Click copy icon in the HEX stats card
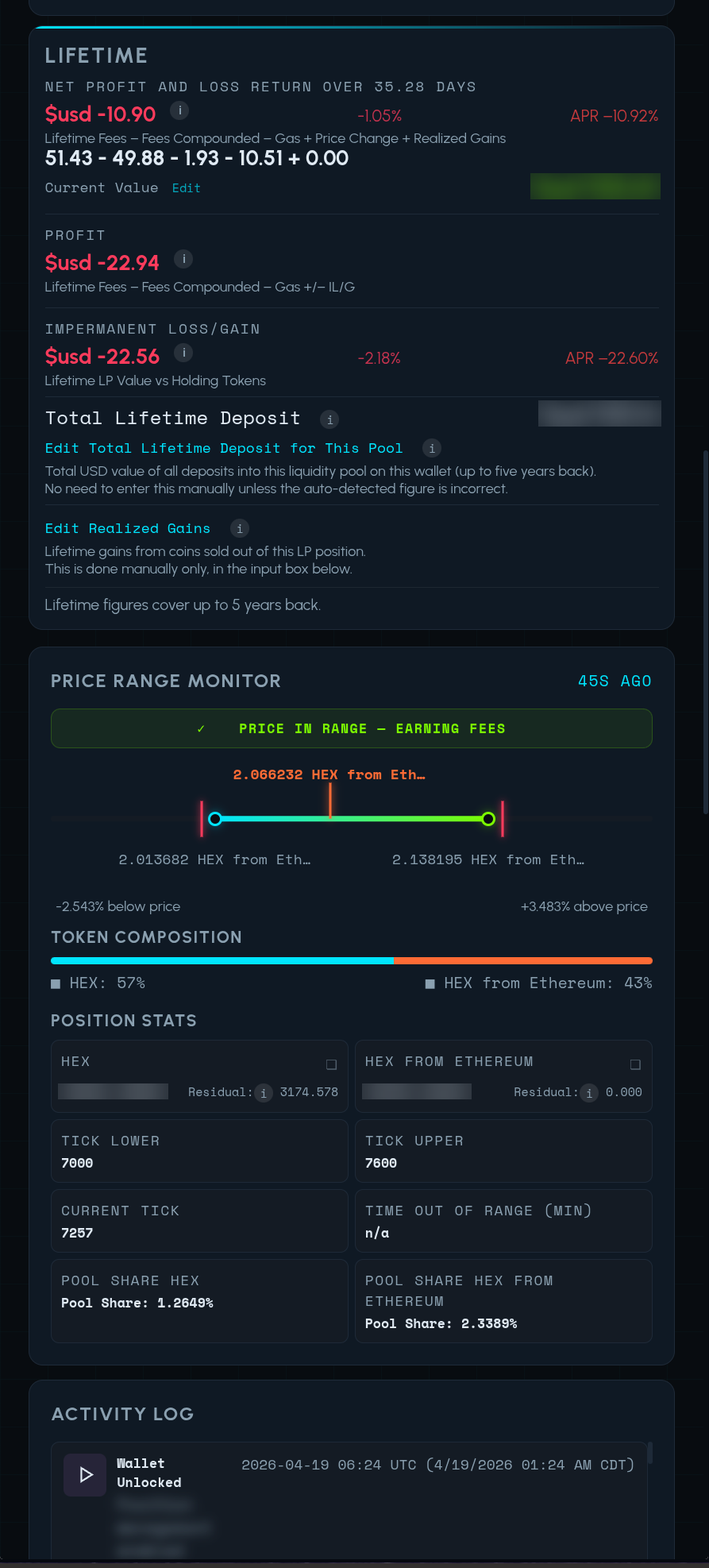 tap(331, 1064)
